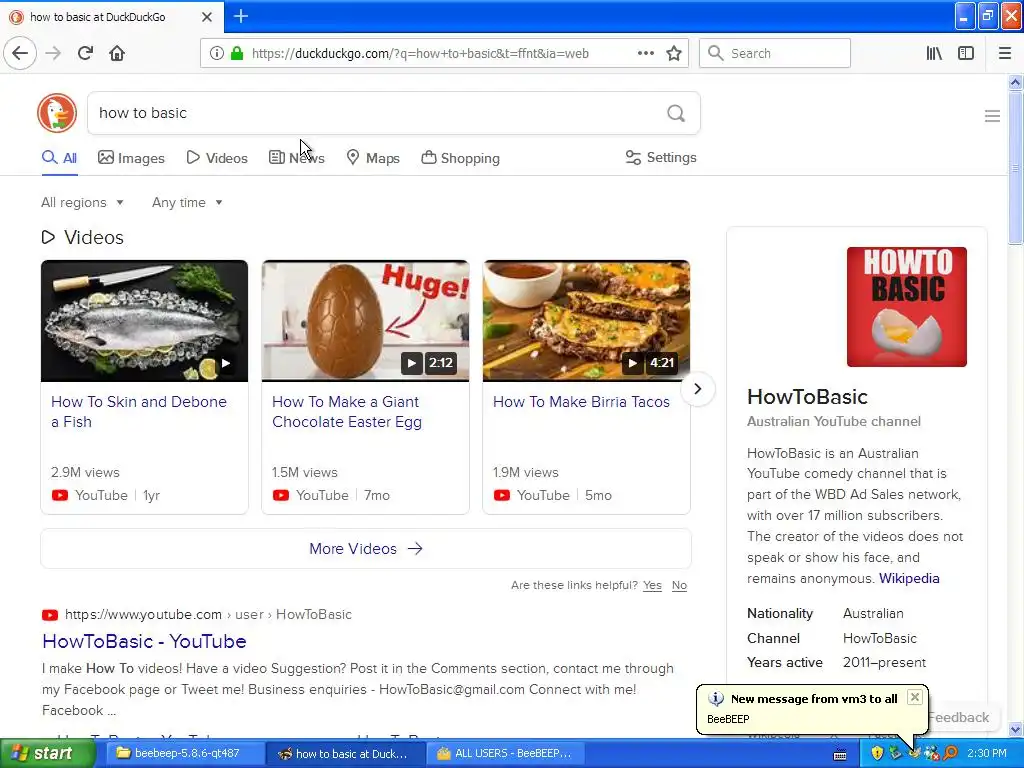Click 'how to basic at Duck...' taskbar button
The image size is (1024, 768).
click(344, 754)
